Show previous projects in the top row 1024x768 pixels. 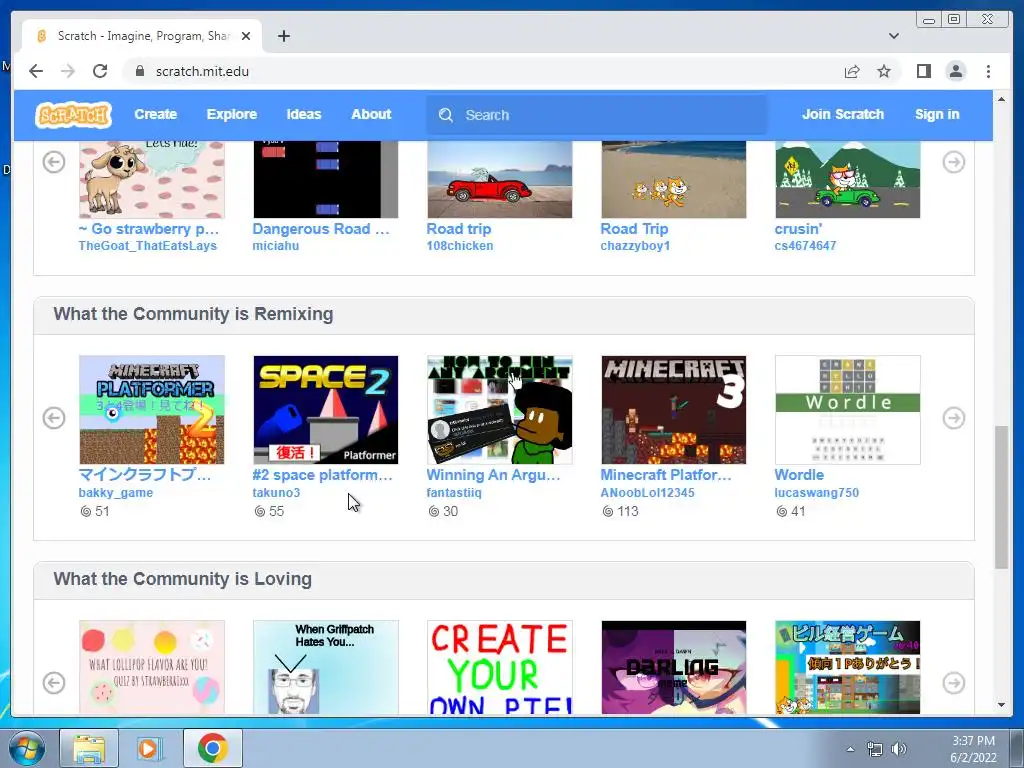tap(54, 162)
